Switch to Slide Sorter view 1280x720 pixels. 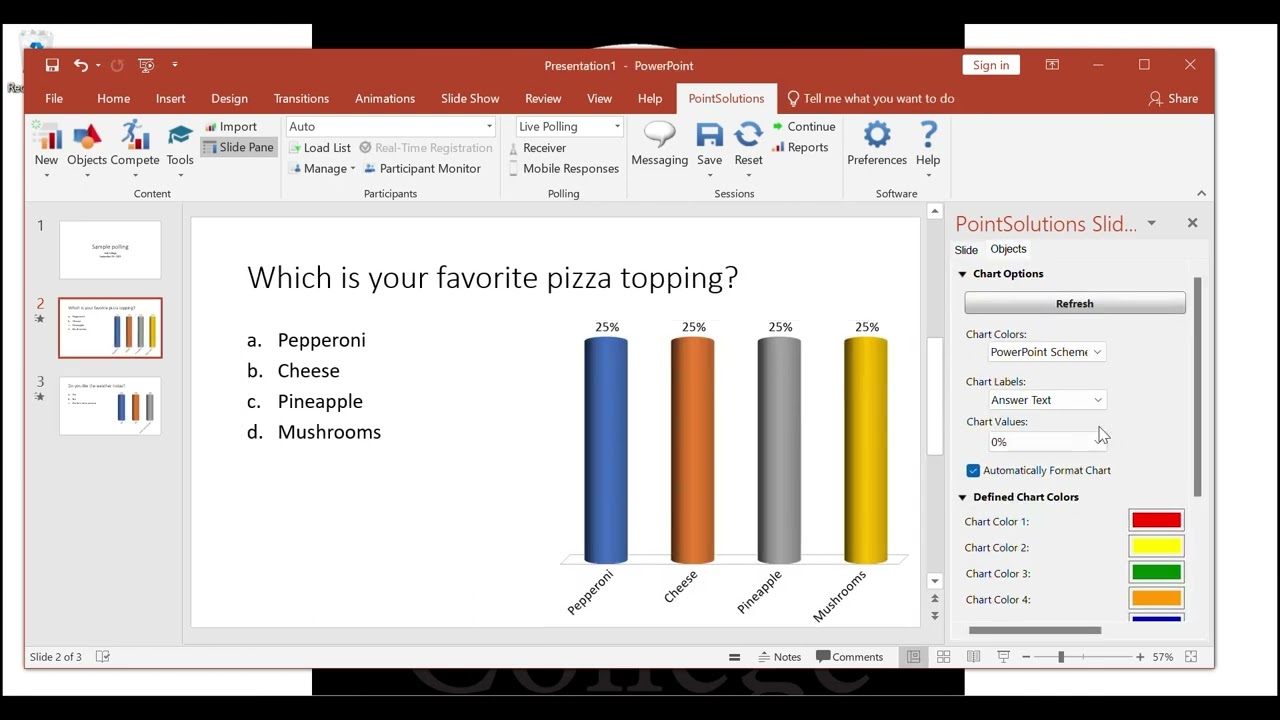pyautogui.click(x=943, y=657)
